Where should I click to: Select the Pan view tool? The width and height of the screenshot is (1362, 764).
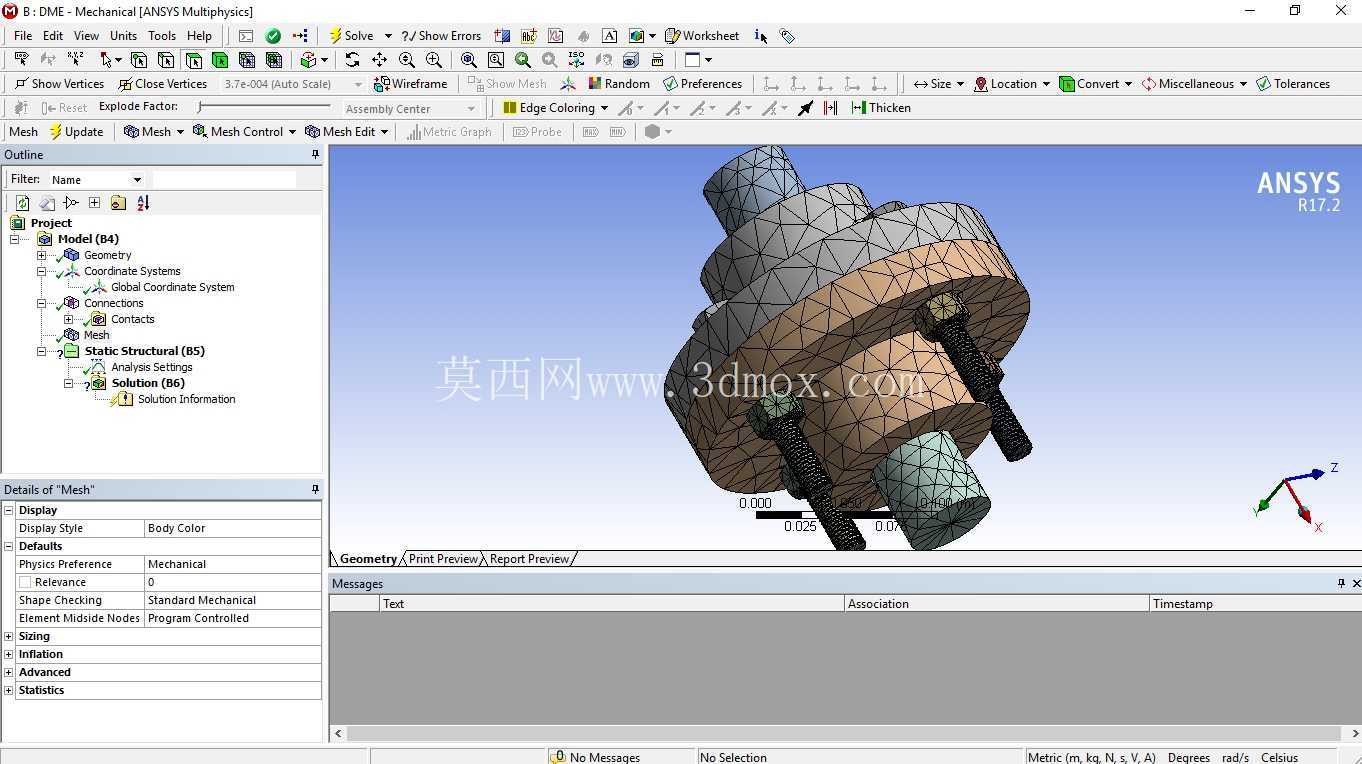click(379, 60)
